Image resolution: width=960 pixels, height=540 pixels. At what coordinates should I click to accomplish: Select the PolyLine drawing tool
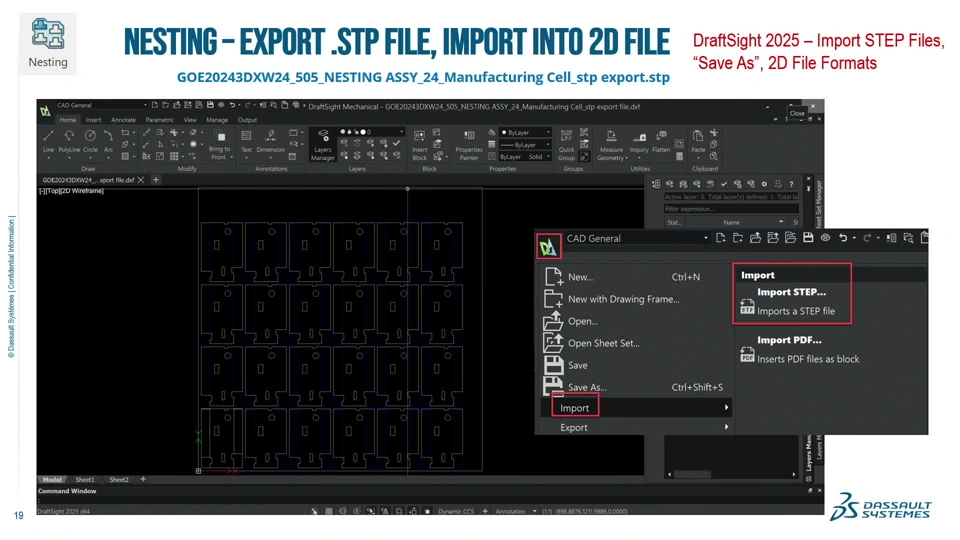pos(69,140)
